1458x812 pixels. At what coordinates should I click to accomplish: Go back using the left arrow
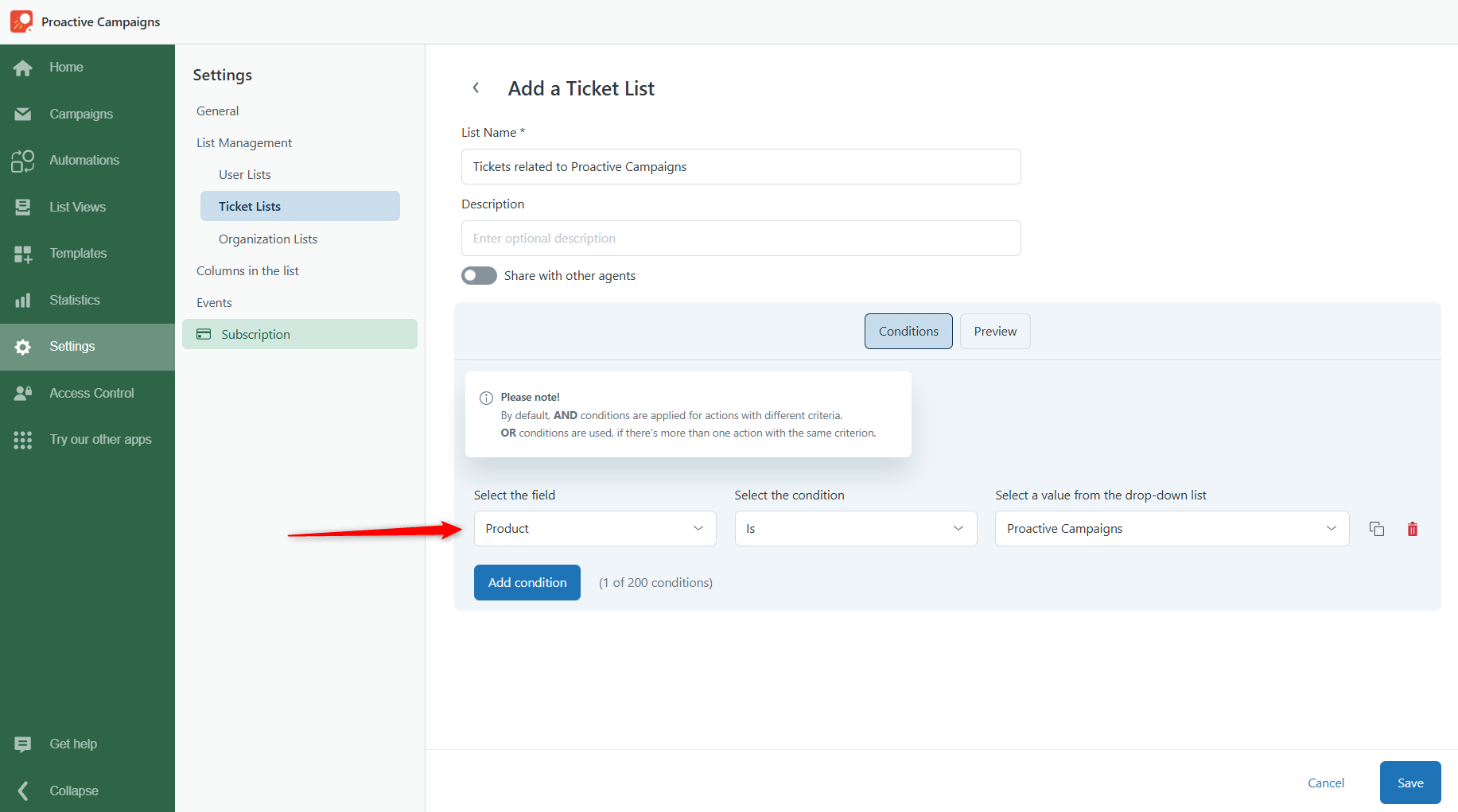click(476, 88)
